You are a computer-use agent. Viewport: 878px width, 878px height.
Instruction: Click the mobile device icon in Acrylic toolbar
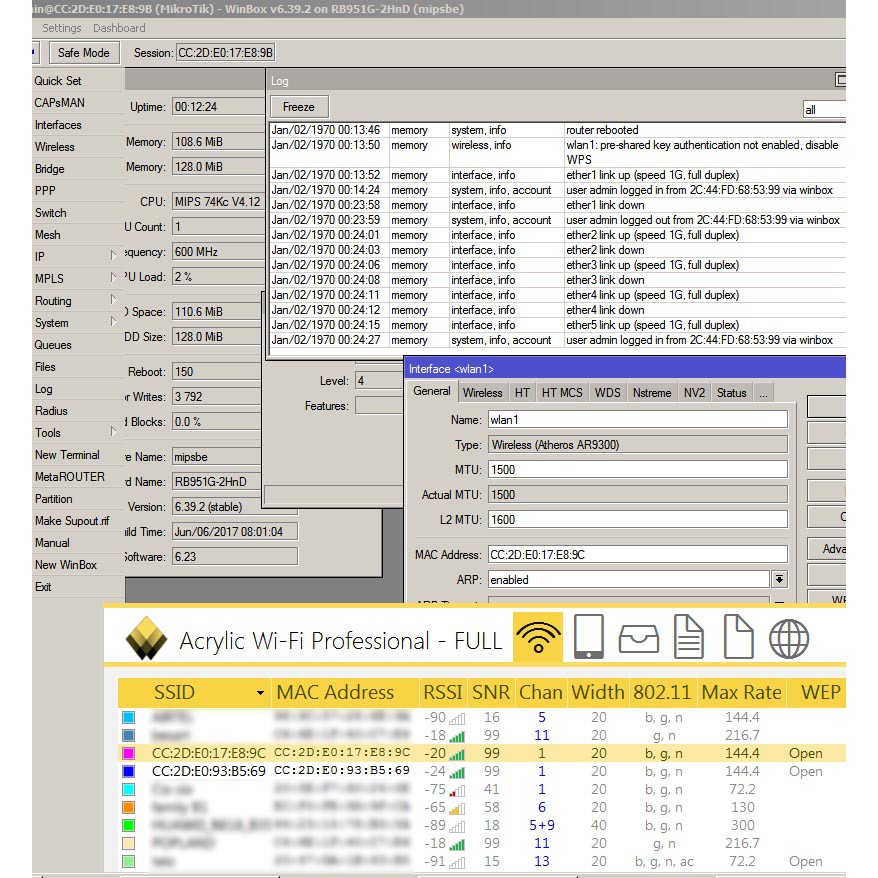589,638
